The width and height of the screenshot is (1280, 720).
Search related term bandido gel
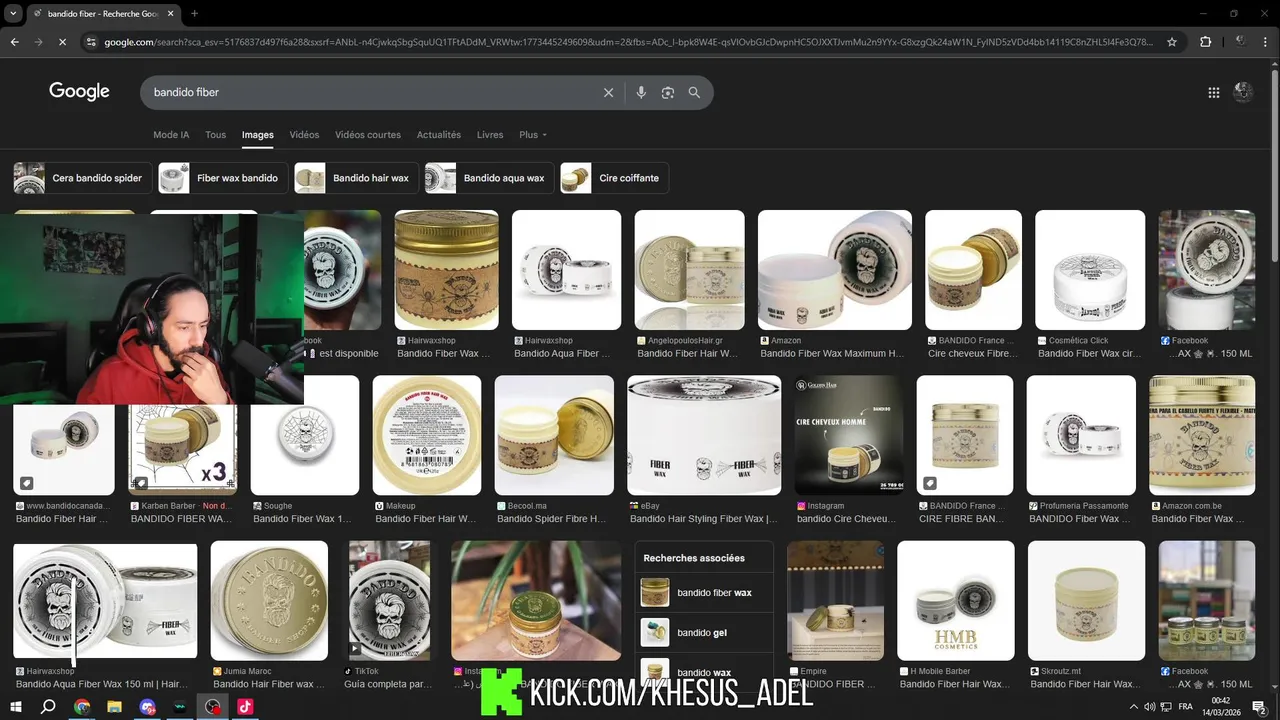coord(704,632)
